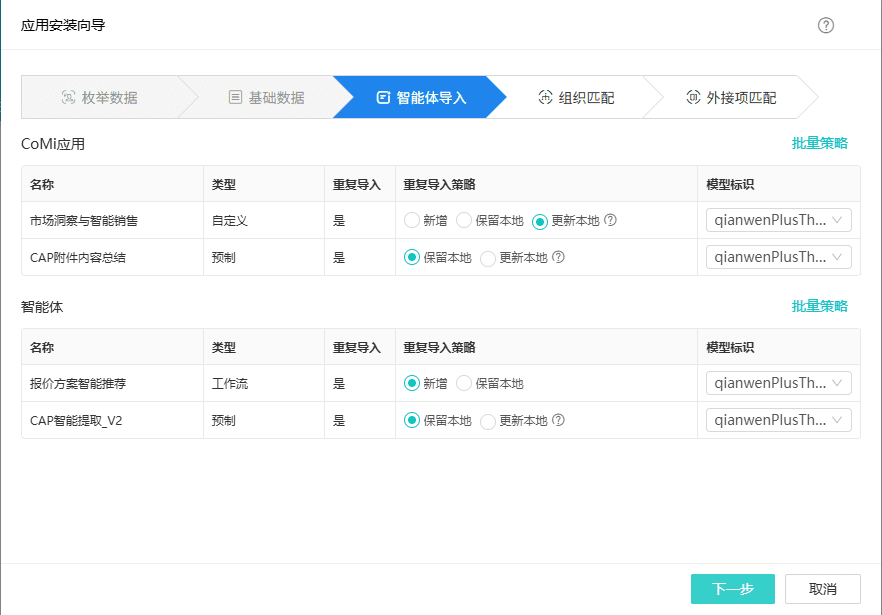The width and height of the screenshot is (882, 615).
Task: Open model dropdown for 报价方案智能推荐
Action: (778, 383)
